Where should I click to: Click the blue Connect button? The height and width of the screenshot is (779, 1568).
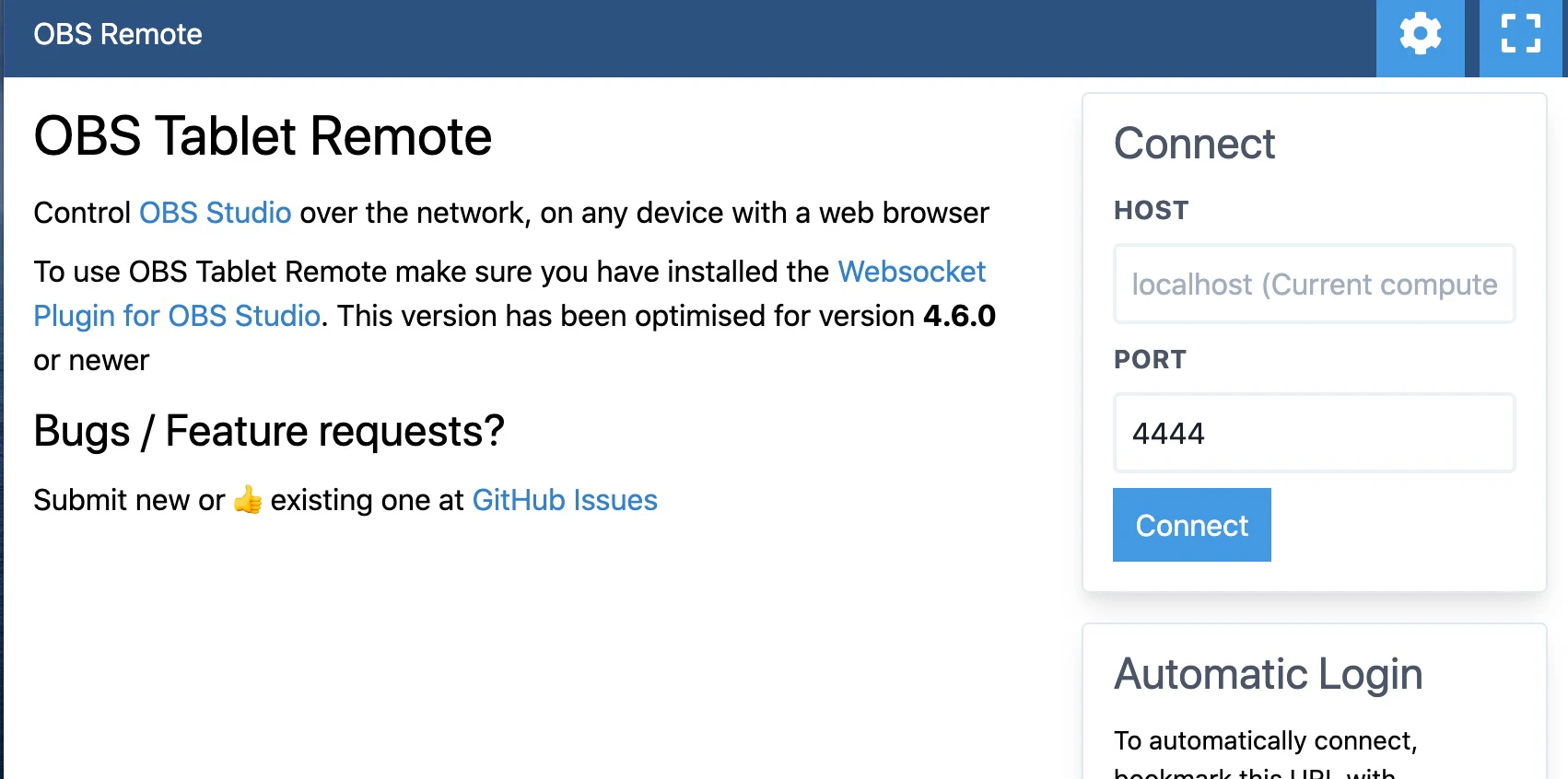[1192, 525]
